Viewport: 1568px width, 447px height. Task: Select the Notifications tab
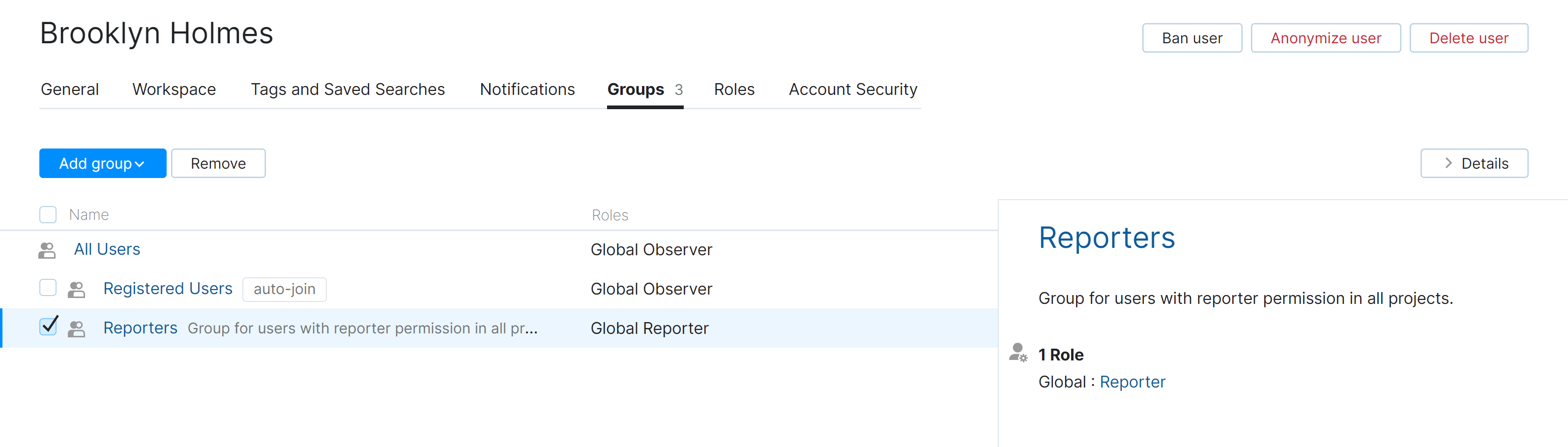coord(526,89)
